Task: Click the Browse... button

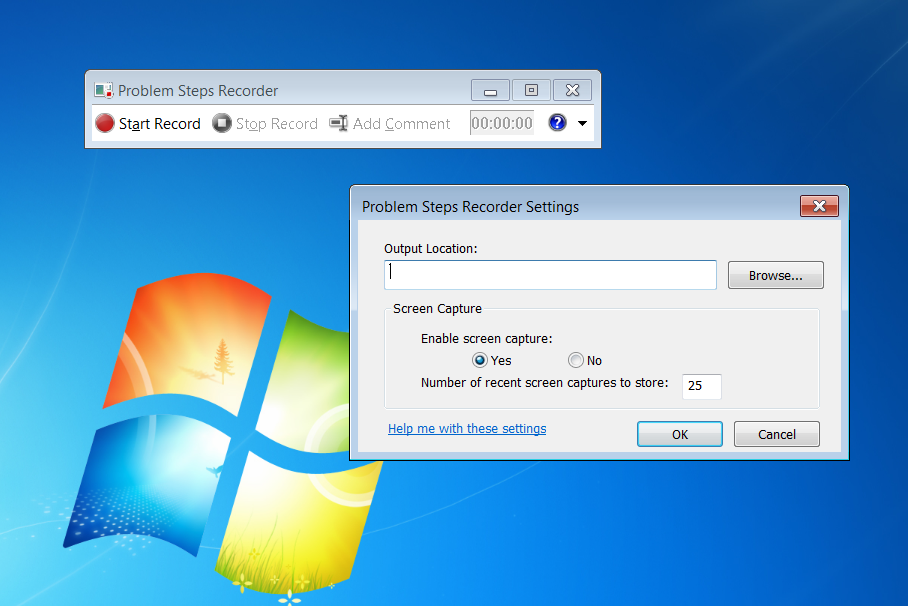Action: point(775,275)
